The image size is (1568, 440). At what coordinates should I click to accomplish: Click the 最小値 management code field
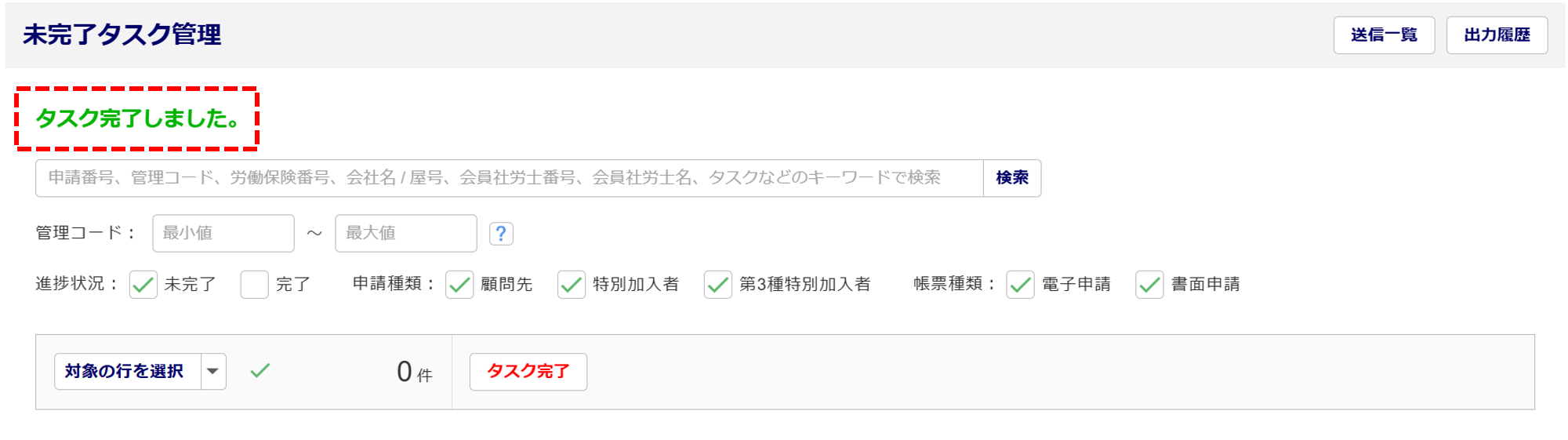(223, 234)
